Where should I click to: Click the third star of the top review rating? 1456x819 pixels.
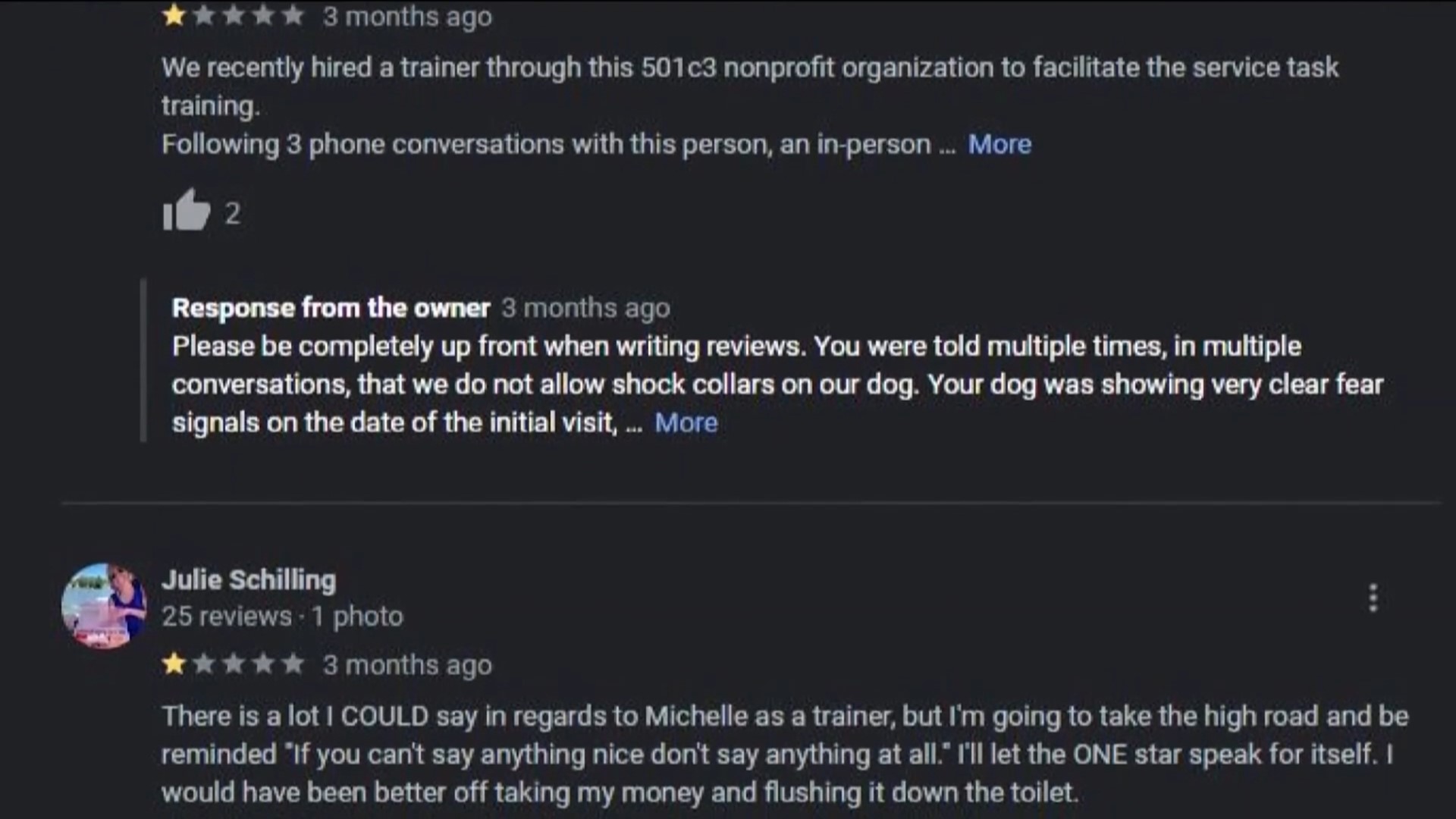click(234, 15)
